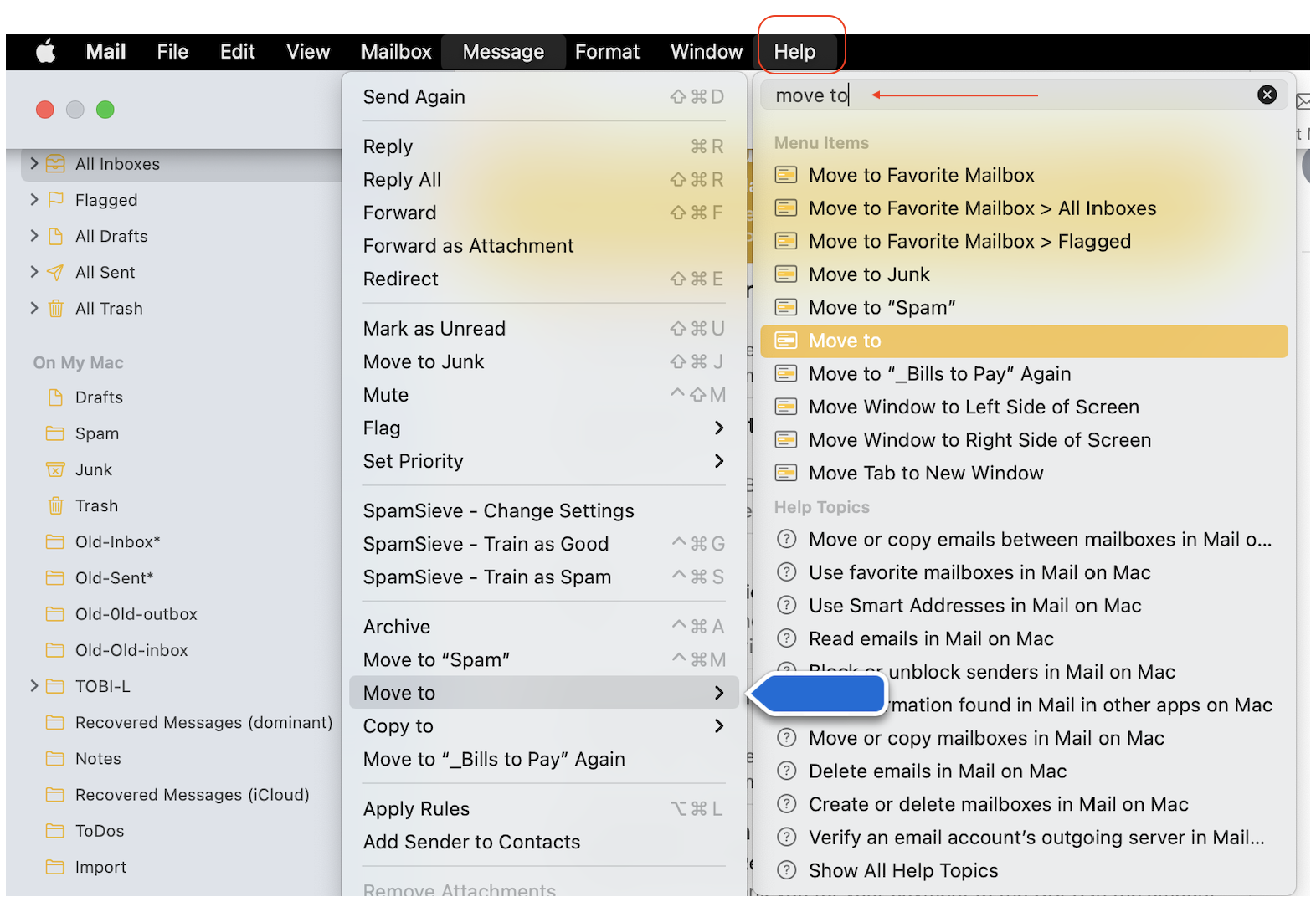This screenshot has height=902, width=1316.
Task: Choose Add Sender to Contacts
Action: click(544, 842)
